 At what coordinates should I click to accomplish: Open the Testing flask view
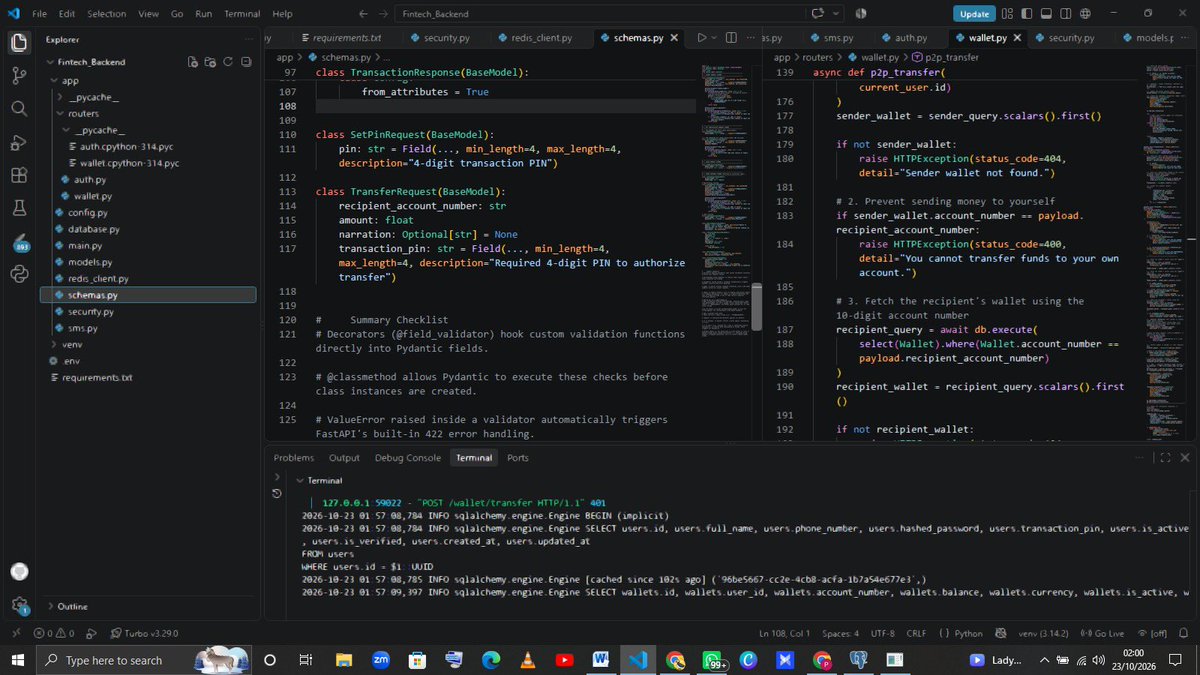(x=19, y=208)
